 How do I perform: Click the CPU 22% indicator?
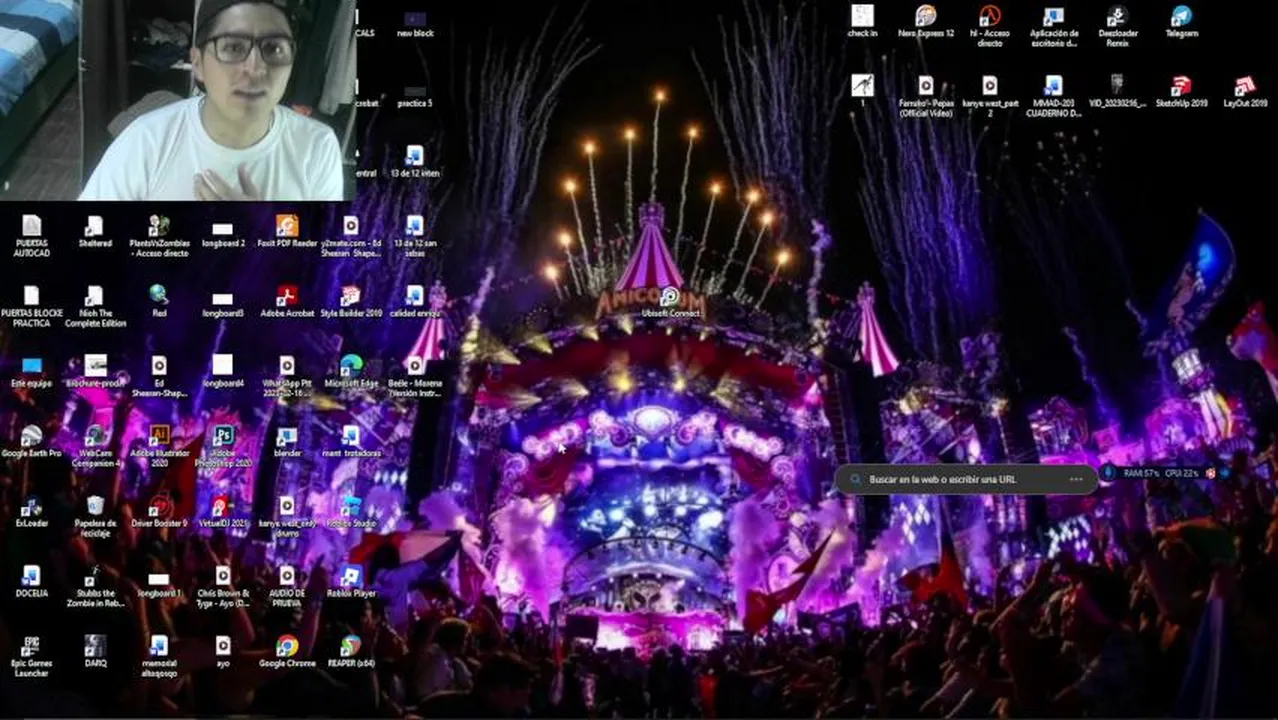click(x=1181, y=472)
